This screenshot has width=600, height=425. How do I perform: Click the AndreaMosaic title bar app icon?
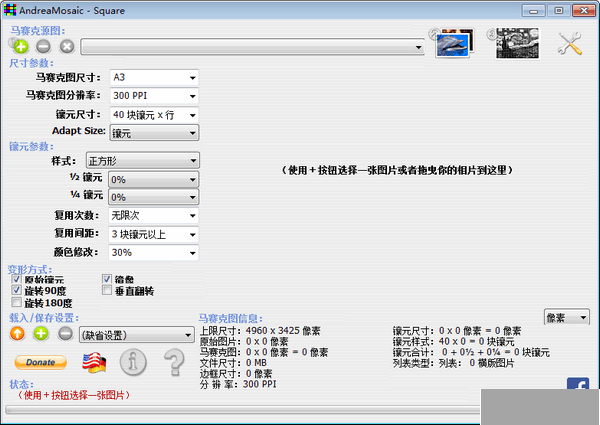(x=10, y=10)
